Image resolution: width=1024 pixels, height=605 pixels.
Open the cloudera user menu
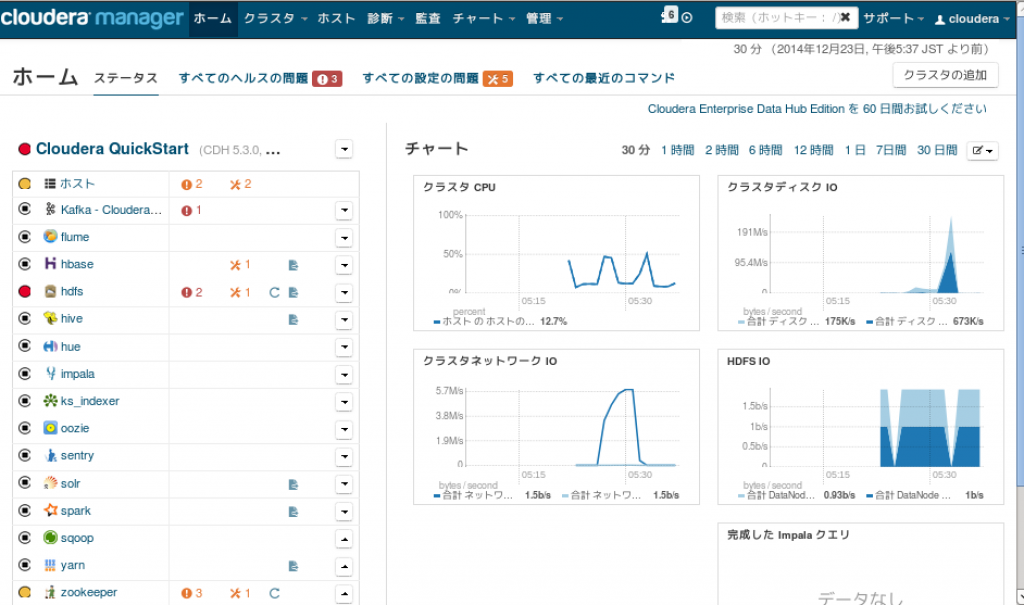972,19
